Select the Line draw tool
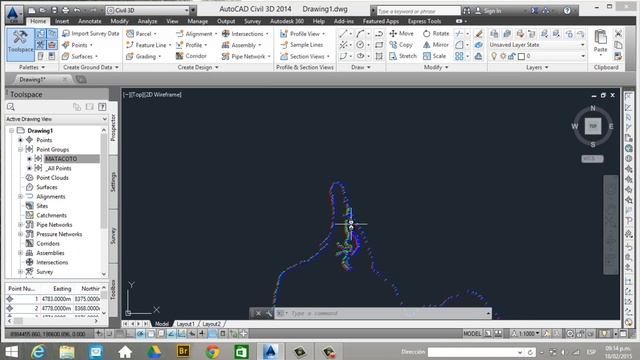Image resolution: width=640 pixels, height=360 pixels. (343, 33)
